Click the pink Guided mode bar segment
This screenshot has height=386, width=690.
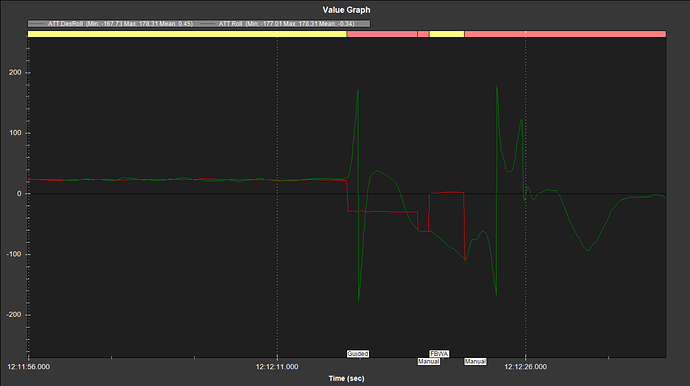382,34
